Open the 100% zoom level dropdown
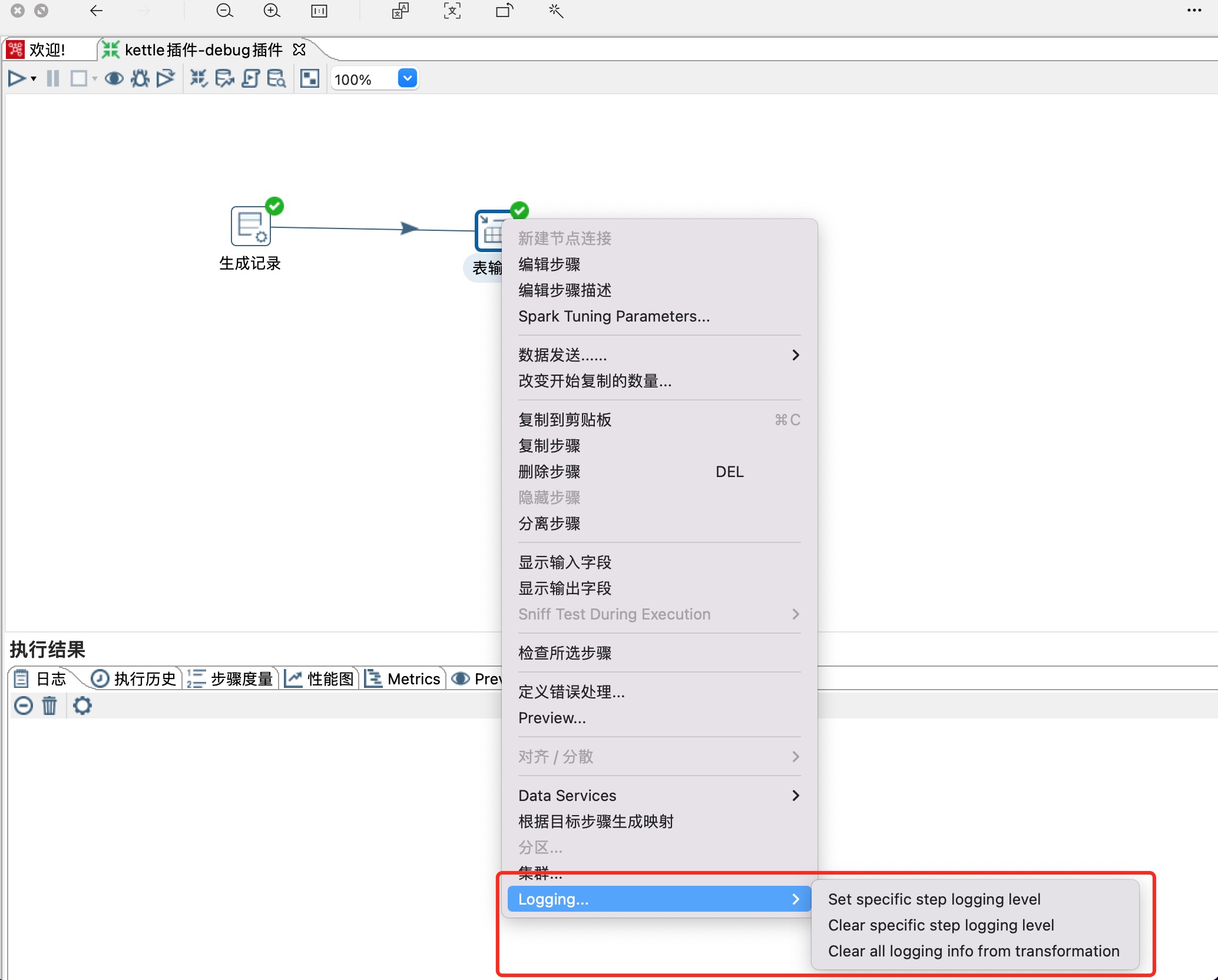Screen dimensions: 1218x980 click(x=407, y=78)
